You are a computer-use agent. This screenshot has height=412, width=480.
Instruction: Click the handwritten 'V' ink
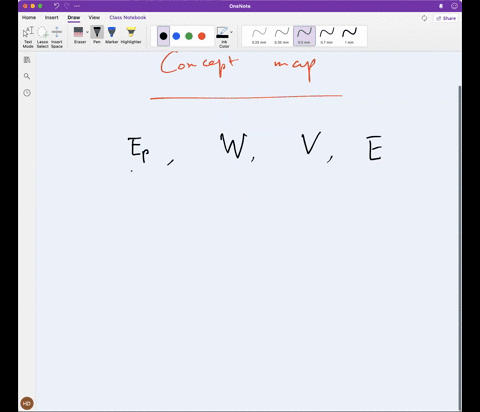tap(311, 143)
